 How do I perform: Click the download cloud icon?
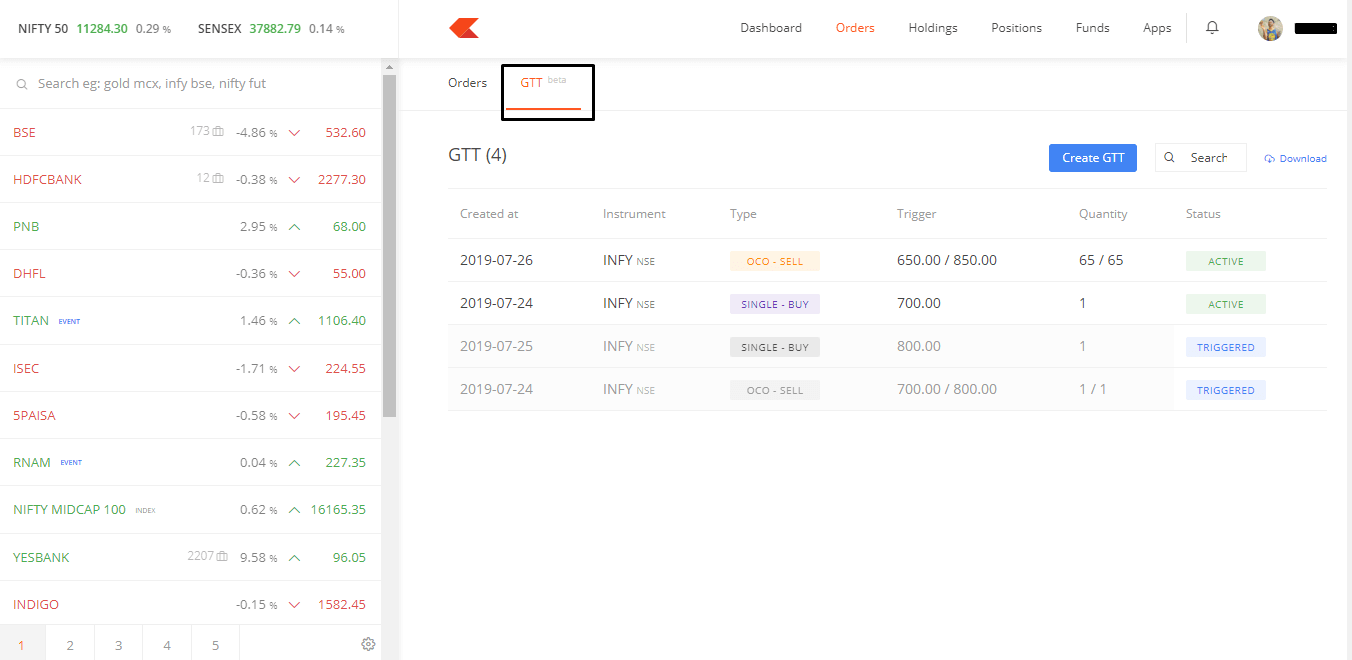[1270, 159]
